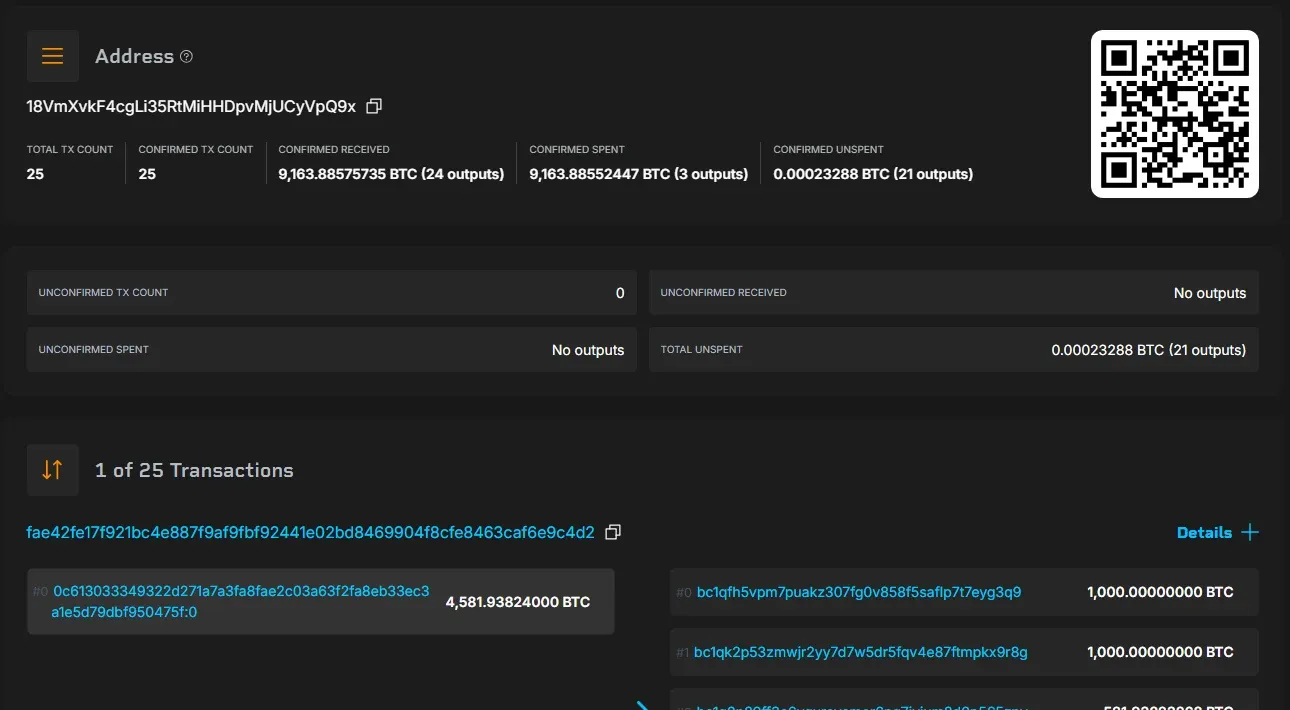Open transaction fae42fe17f921bc4e887… link
This screenshot has width=1290, height=710.
[310, 532]
